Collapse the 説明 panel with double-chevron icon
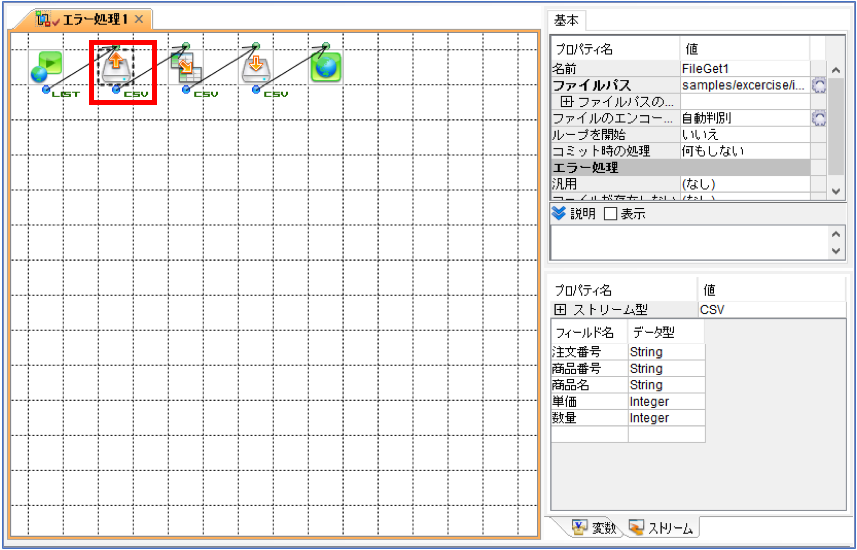The height and width of the screenshot is (550, 857). pyautogui.click(x=559, y=214)
